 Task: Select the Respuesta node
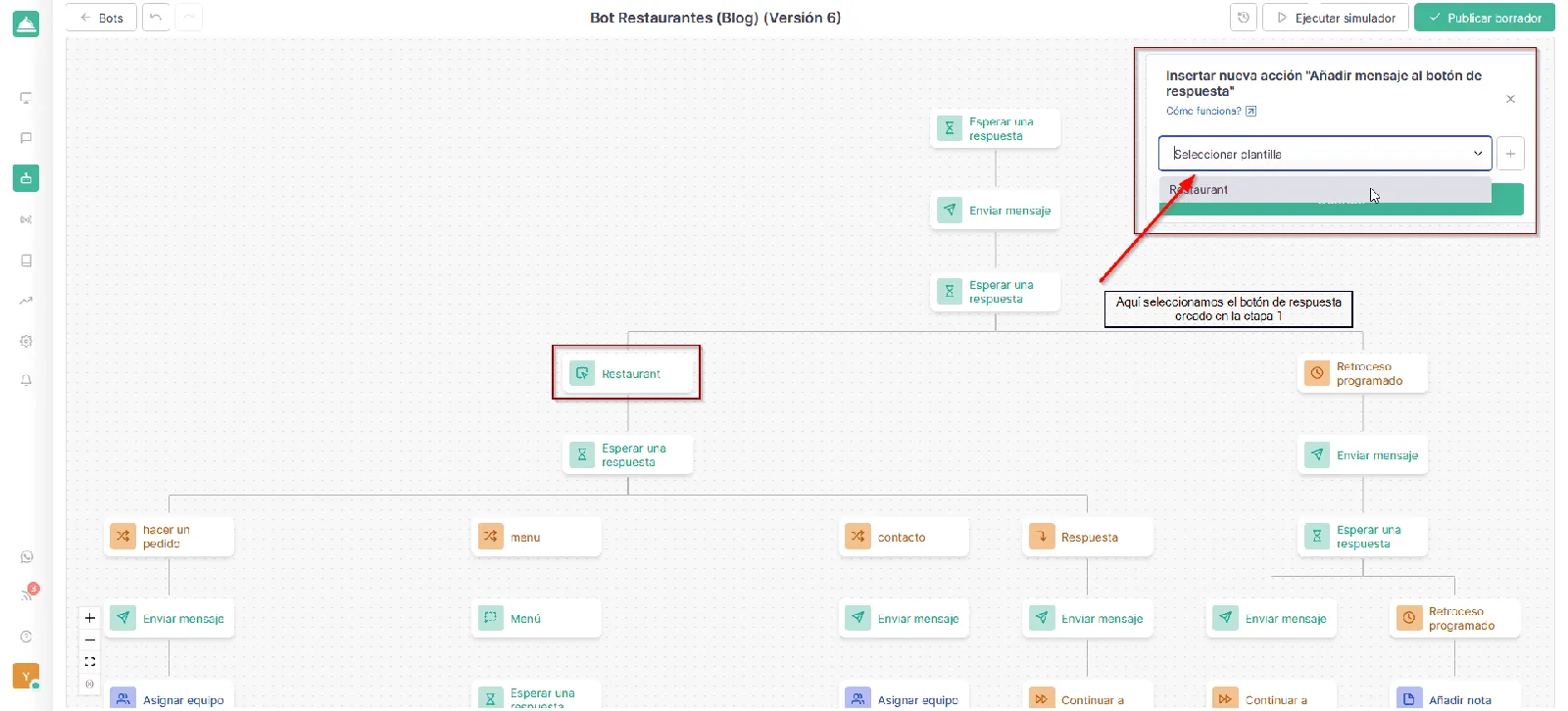pos(1088,537)
